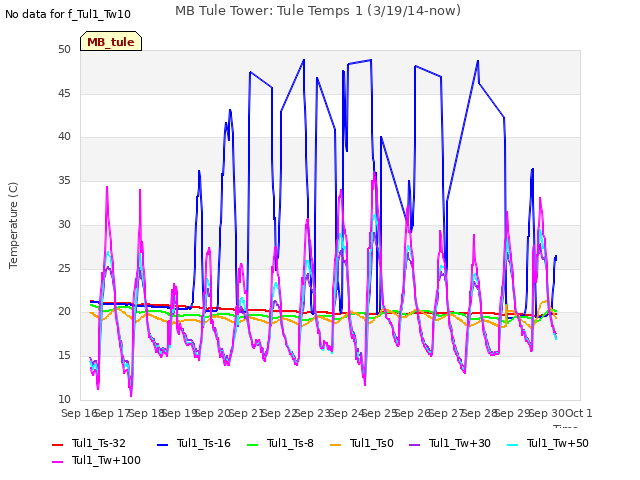Image resolution: width=640 pixels, height=480 pixels.
Task: Select the Tul1_Tw+100 legend label
Action: click(106, 460)
